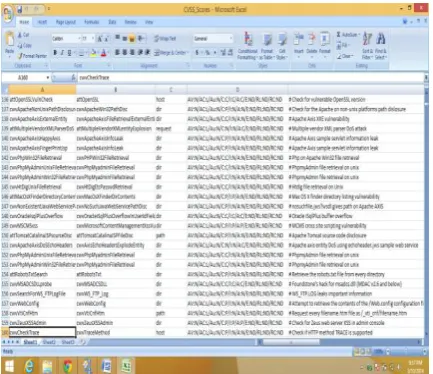Switch to the Data tab
433x374 pixels.
click(112, 22)
